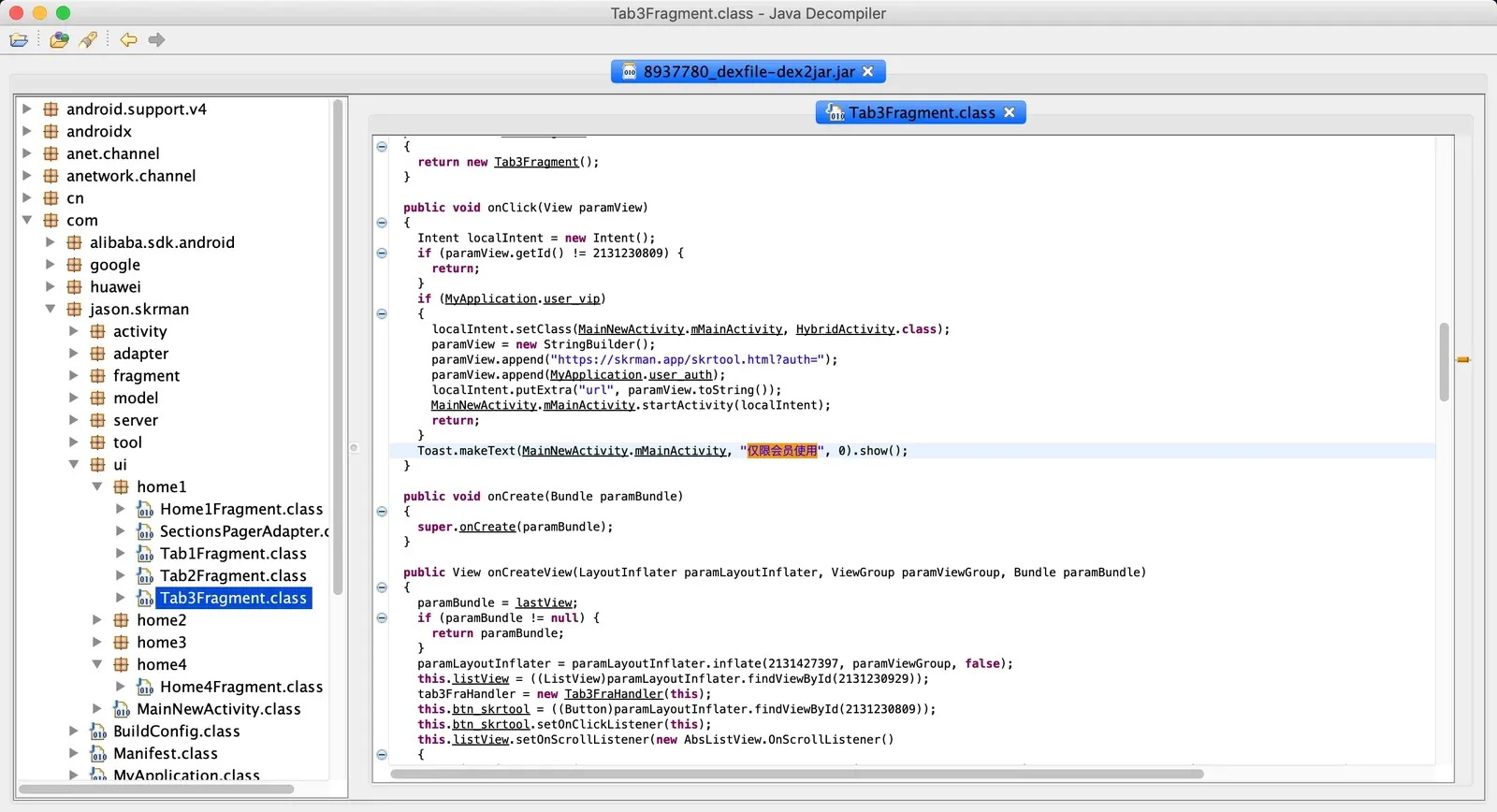This screenshot has height=812, width=1497.
Task: Fold the onClick method code block
Action: (382, 223)
